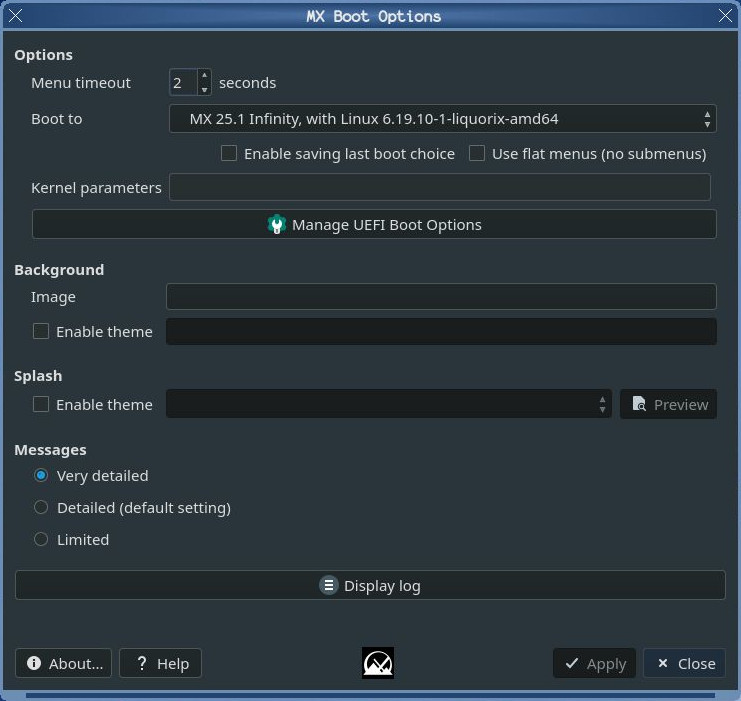Open the Boot to dropdown

(442, 119)
